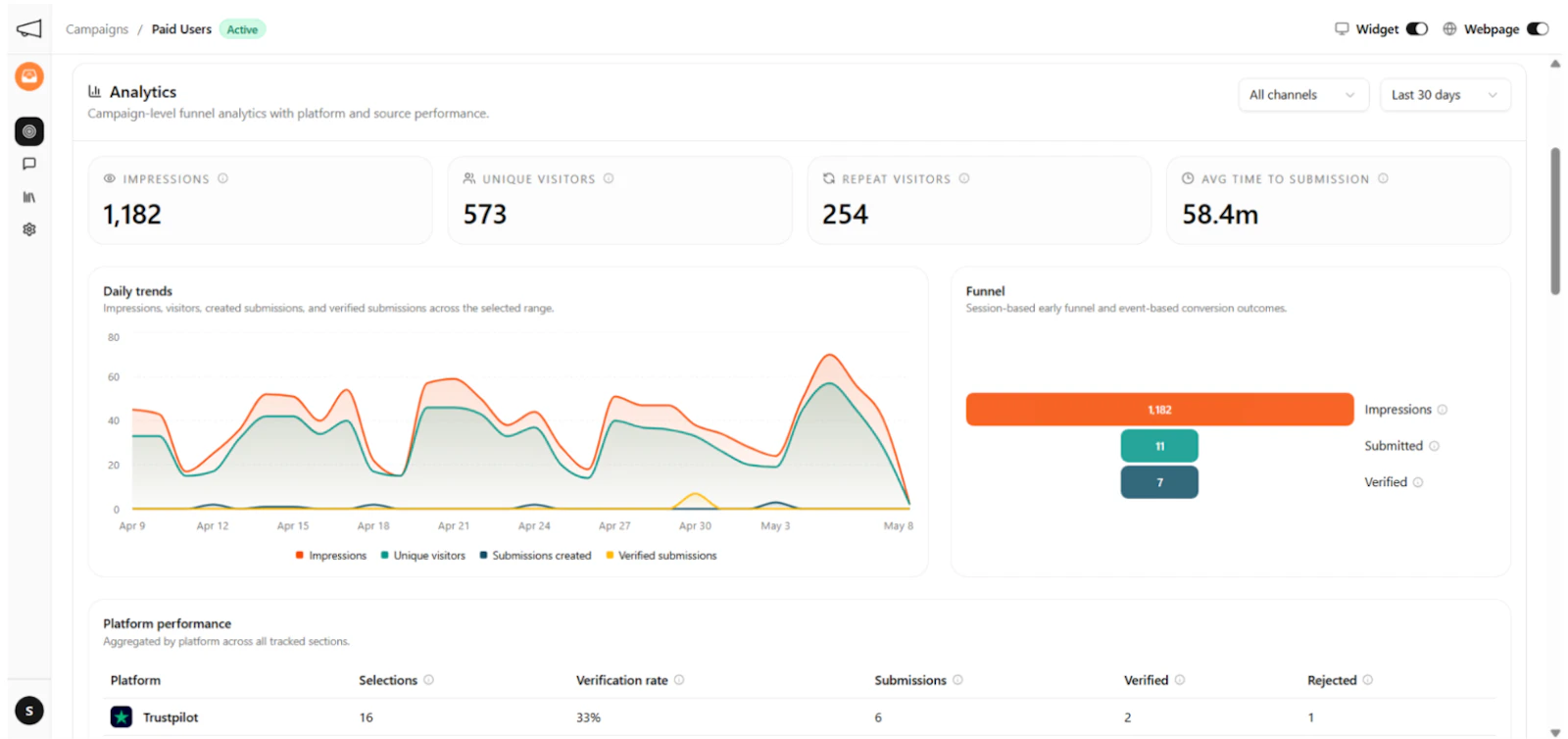Click info icon beside Rejected column header
Image resolution: width=1568 pixels, height=739 pixels.
coord(1368,680)
